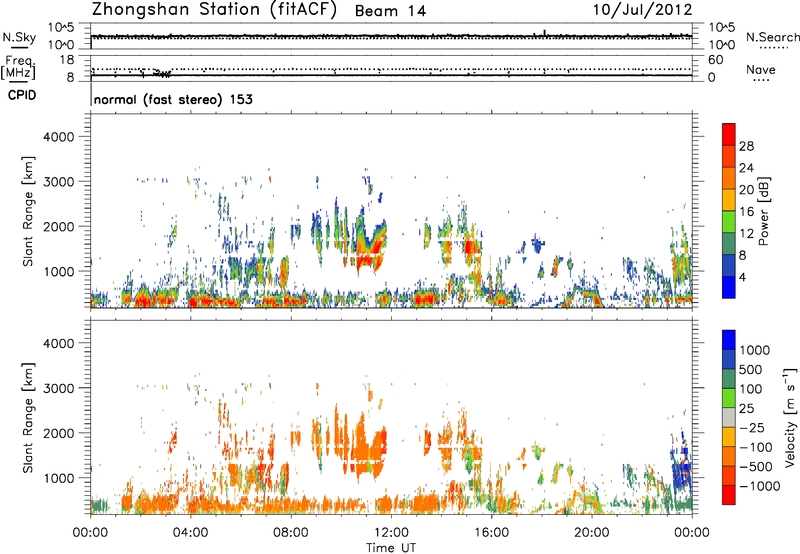Click the 'Time UT' axis label
800x554 pixels.
tap(391, 548)
